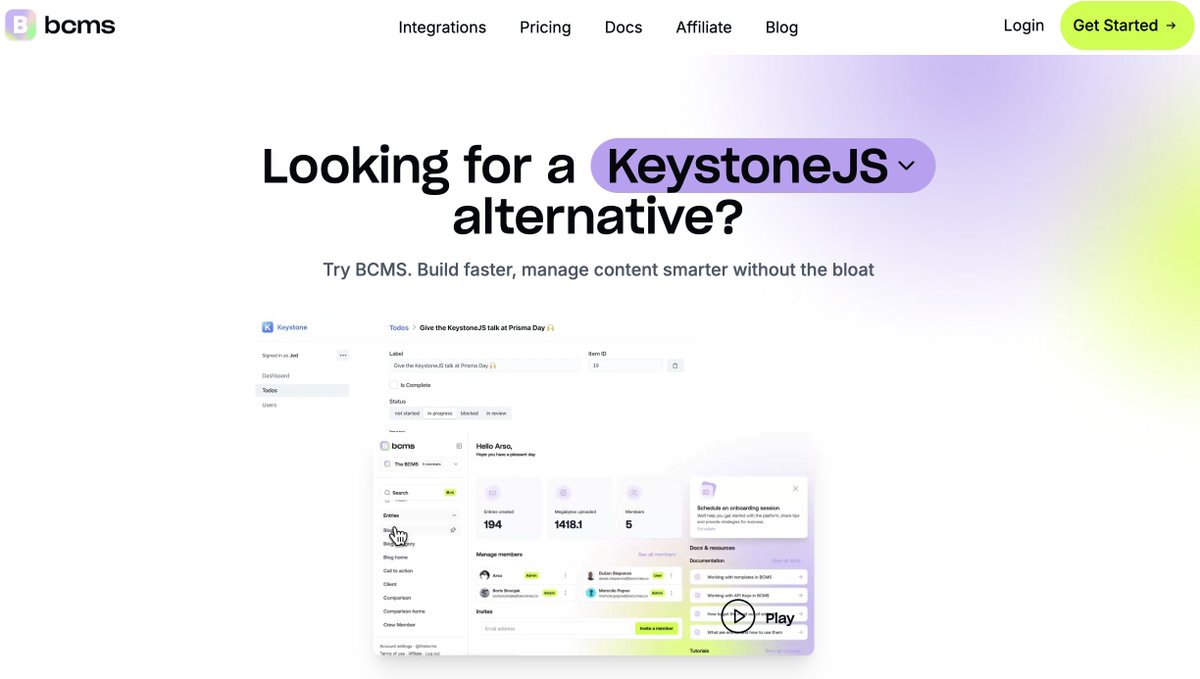Close the onboarding session card

click(x=796, y=489)
